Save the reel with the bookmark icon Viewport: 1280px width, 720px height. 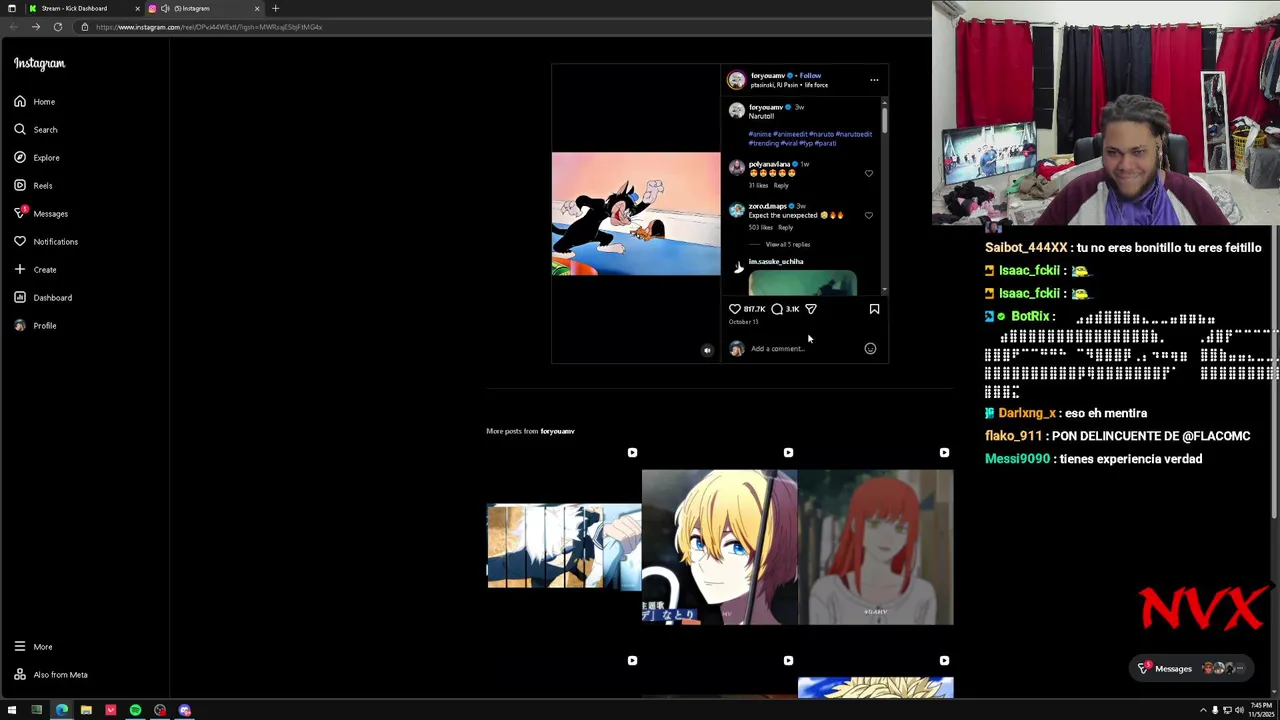[x=874, y=309]
